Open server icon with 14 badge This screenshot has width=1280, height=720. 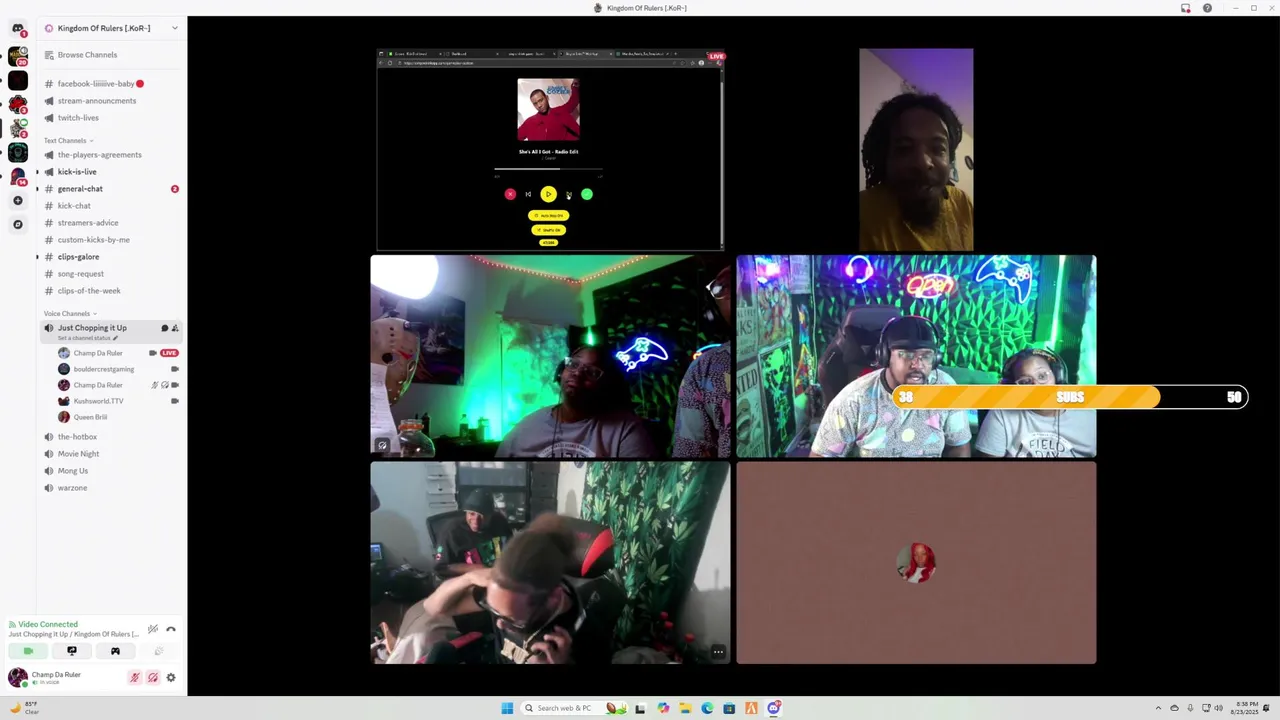(18, 176)
